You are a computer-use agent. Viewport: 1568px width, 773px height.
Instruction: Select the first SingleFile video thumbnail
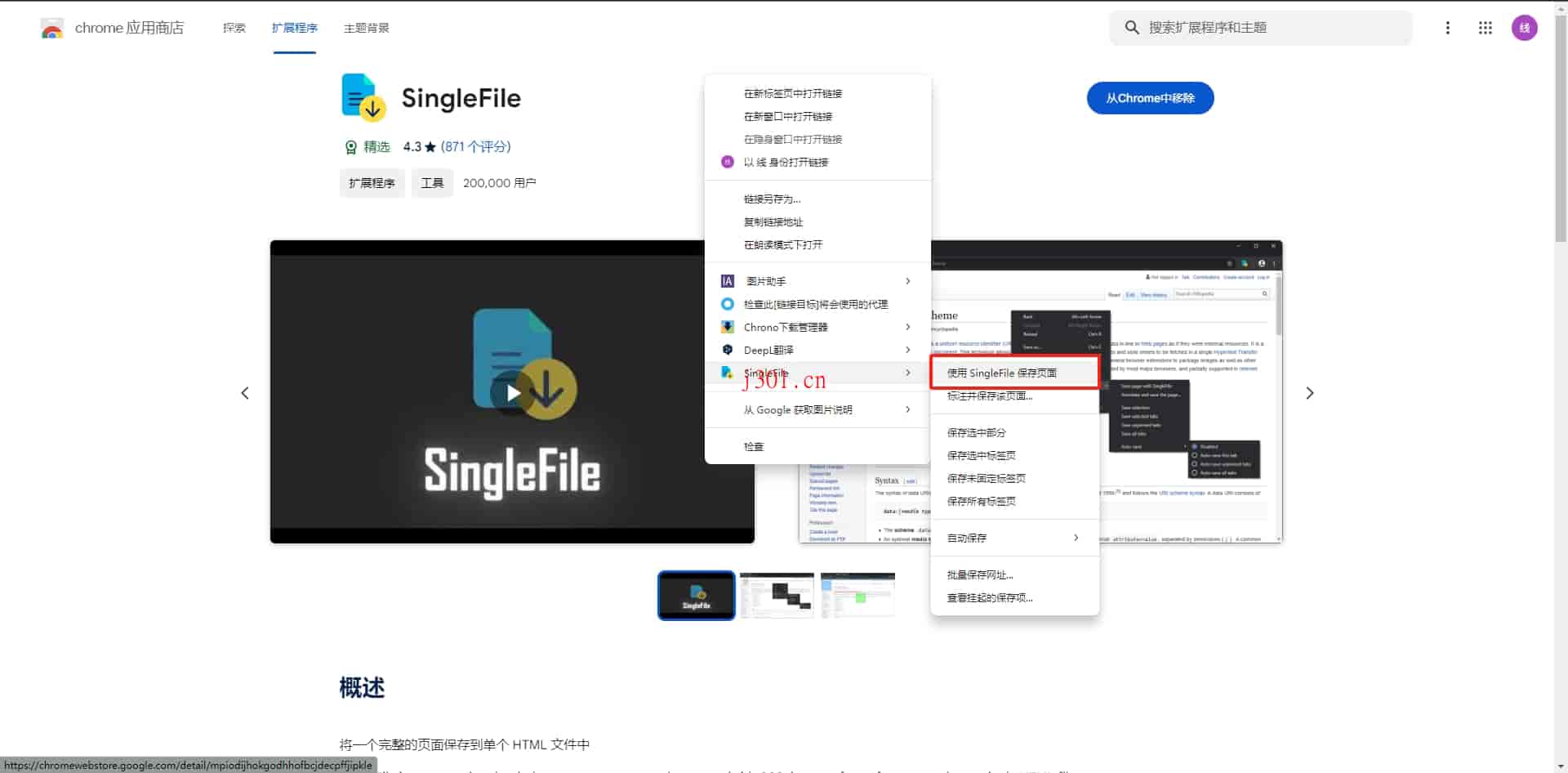tap(696, 596)
